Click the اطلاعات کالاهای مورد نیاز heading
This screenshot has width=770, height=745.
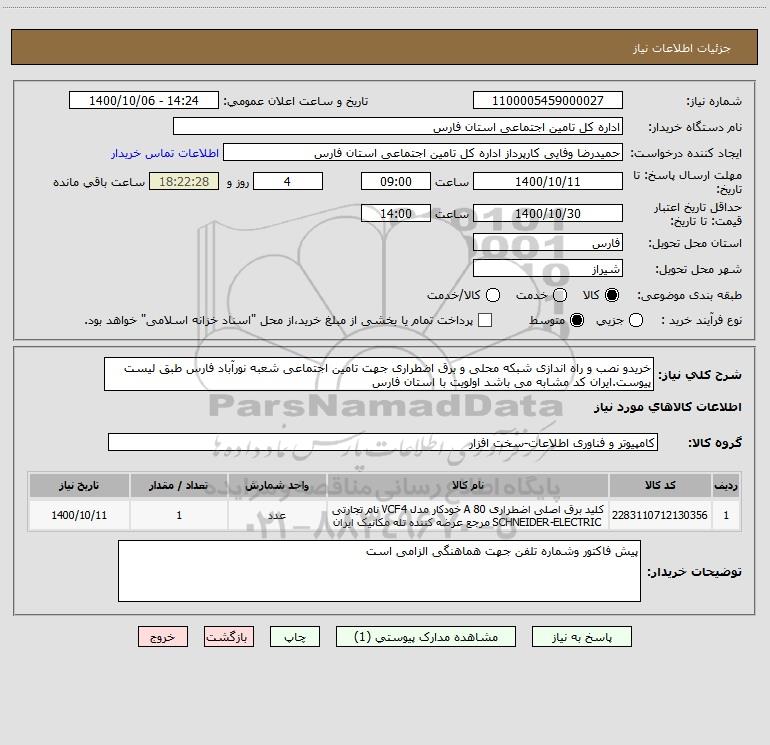(x=667, y=407)
